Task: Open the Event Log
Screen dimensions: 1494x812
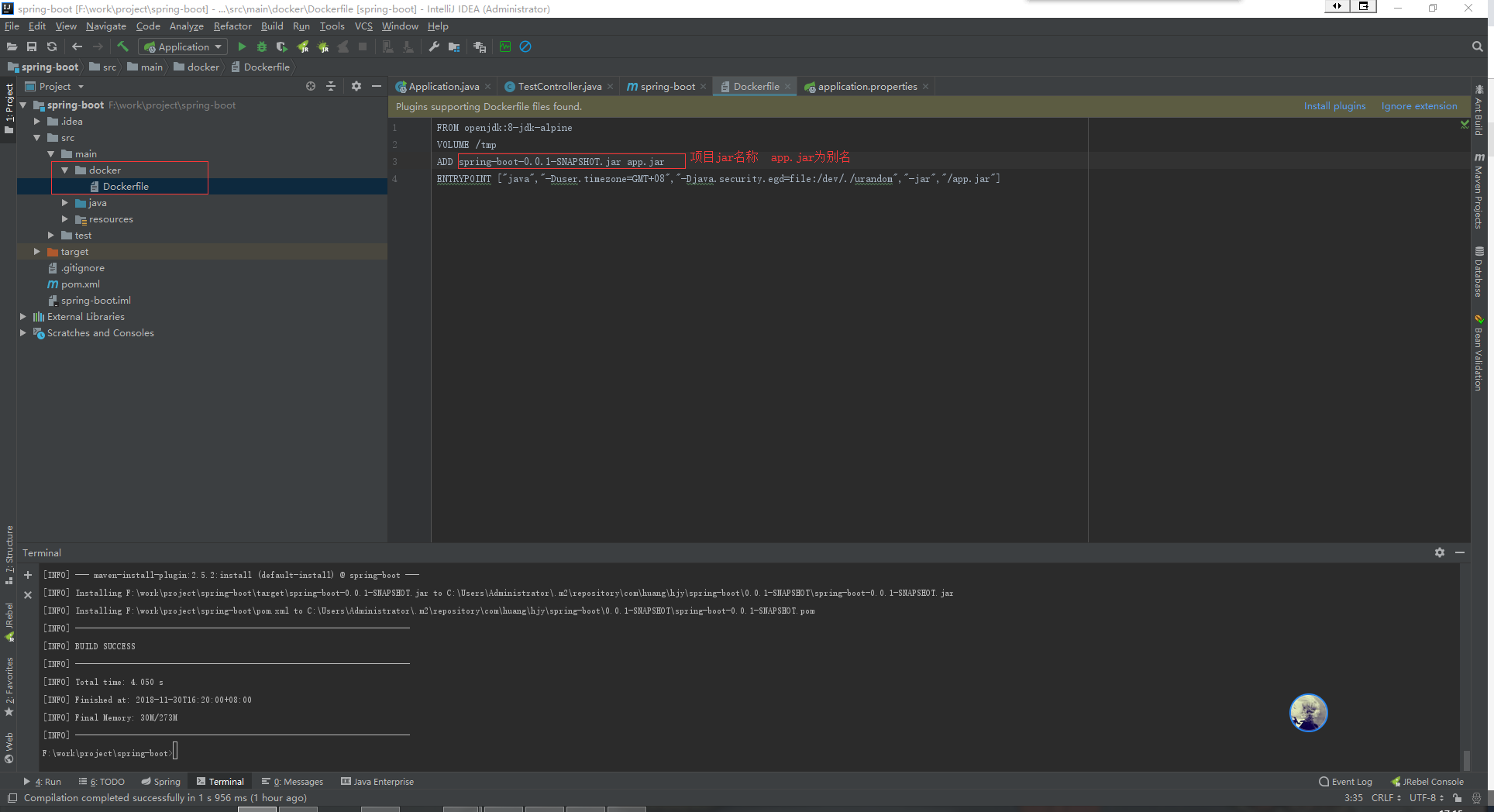Action: pos(1345,782)
